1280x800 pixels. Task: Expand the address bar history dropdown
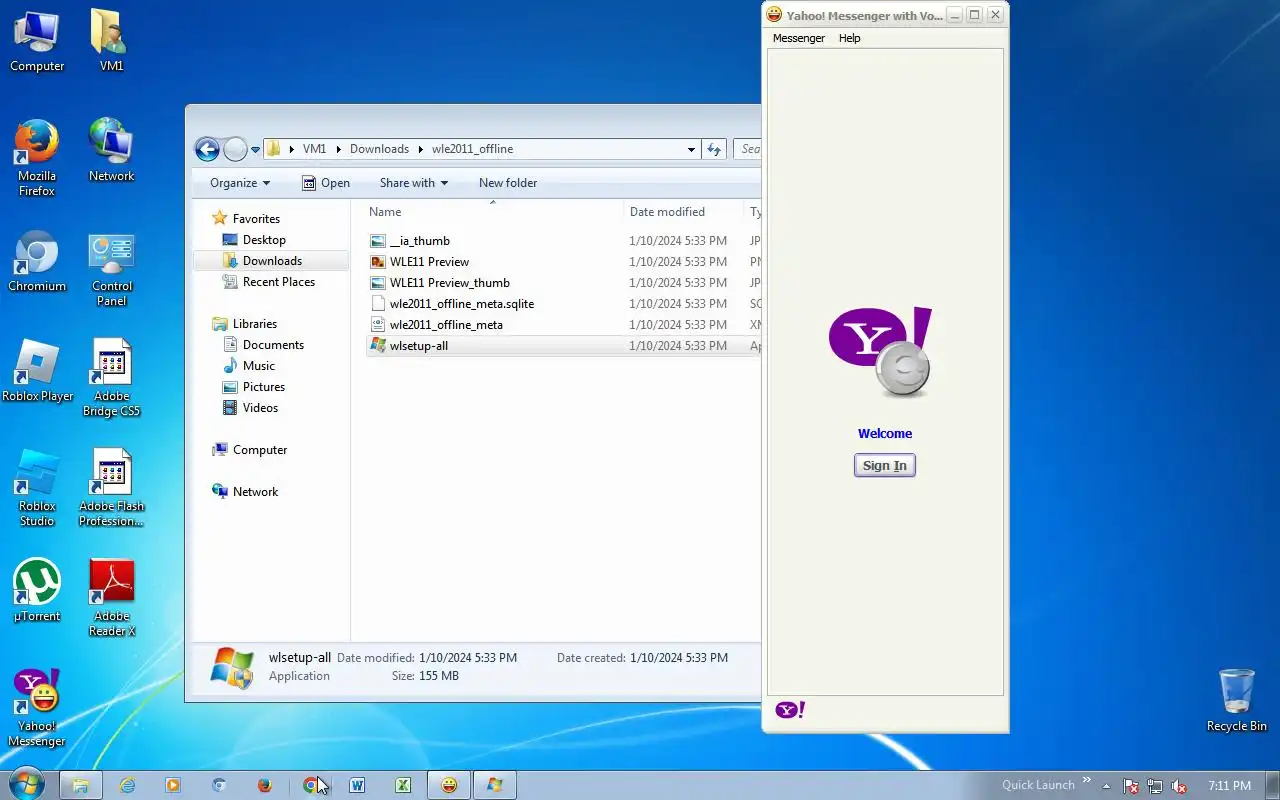tap(691, 149)
